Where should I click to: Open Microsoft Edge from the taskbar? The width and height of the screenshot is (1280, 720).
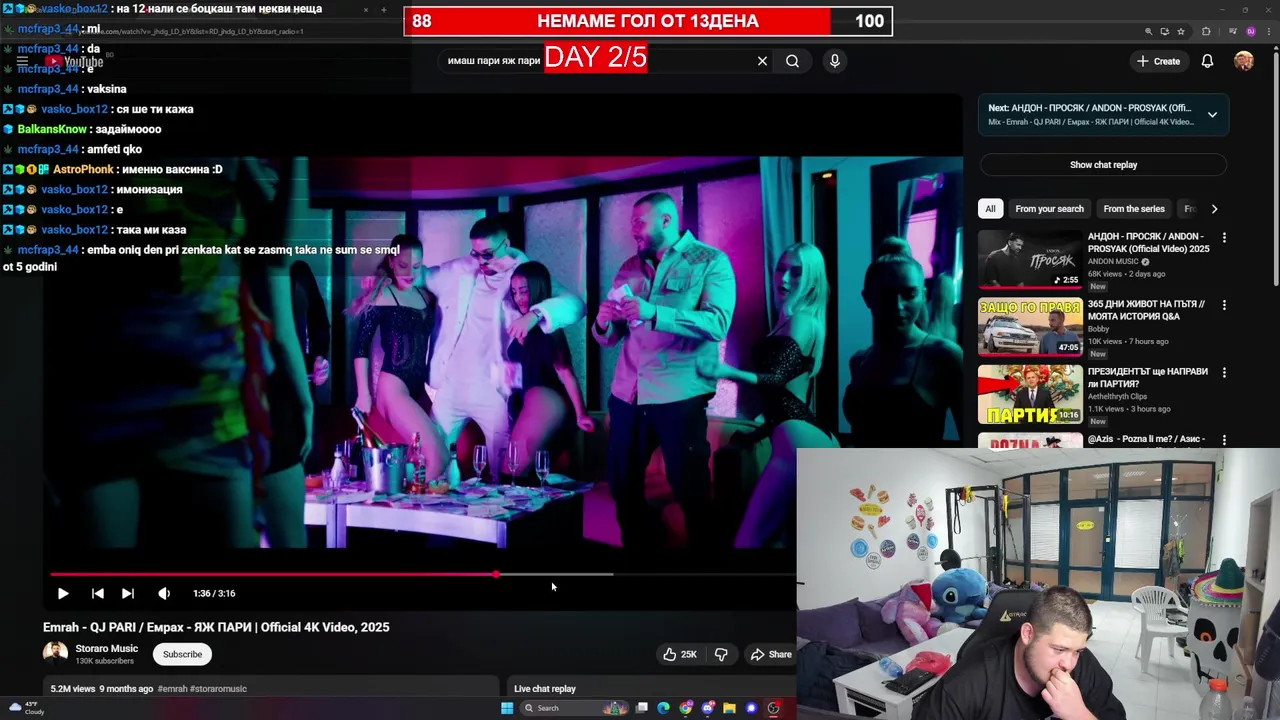tap(663, 708)
